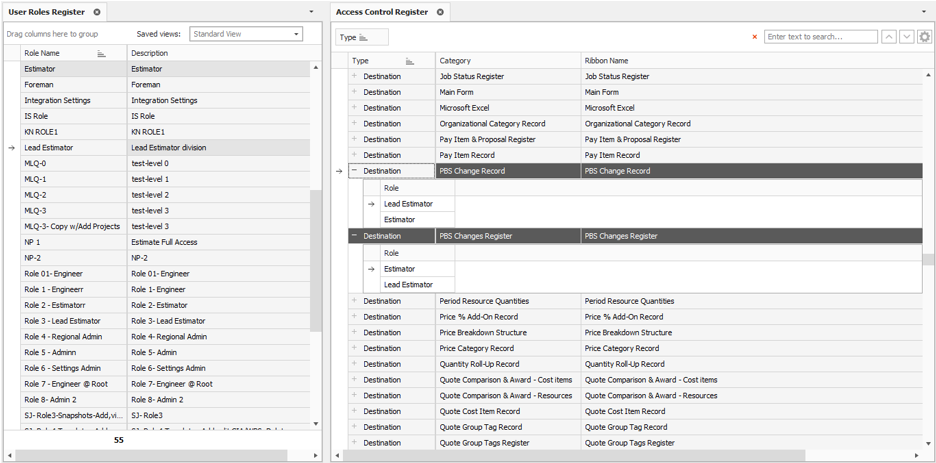Click the red clear search X icon
Image resolution: width=936 pixels, height=463 pixels.
click(754, 37)
